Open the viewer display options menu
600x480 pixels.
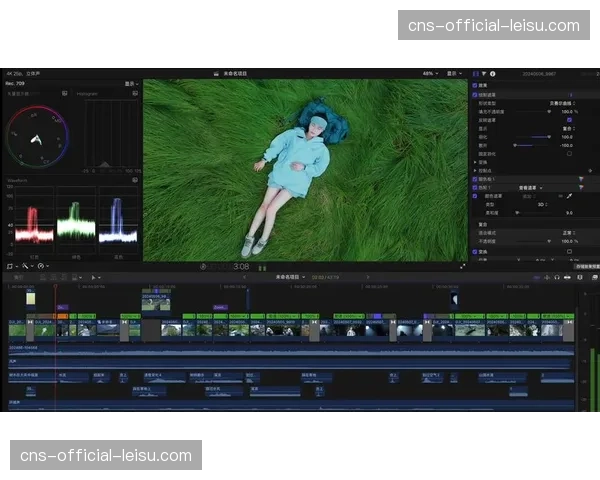point(455,74)
